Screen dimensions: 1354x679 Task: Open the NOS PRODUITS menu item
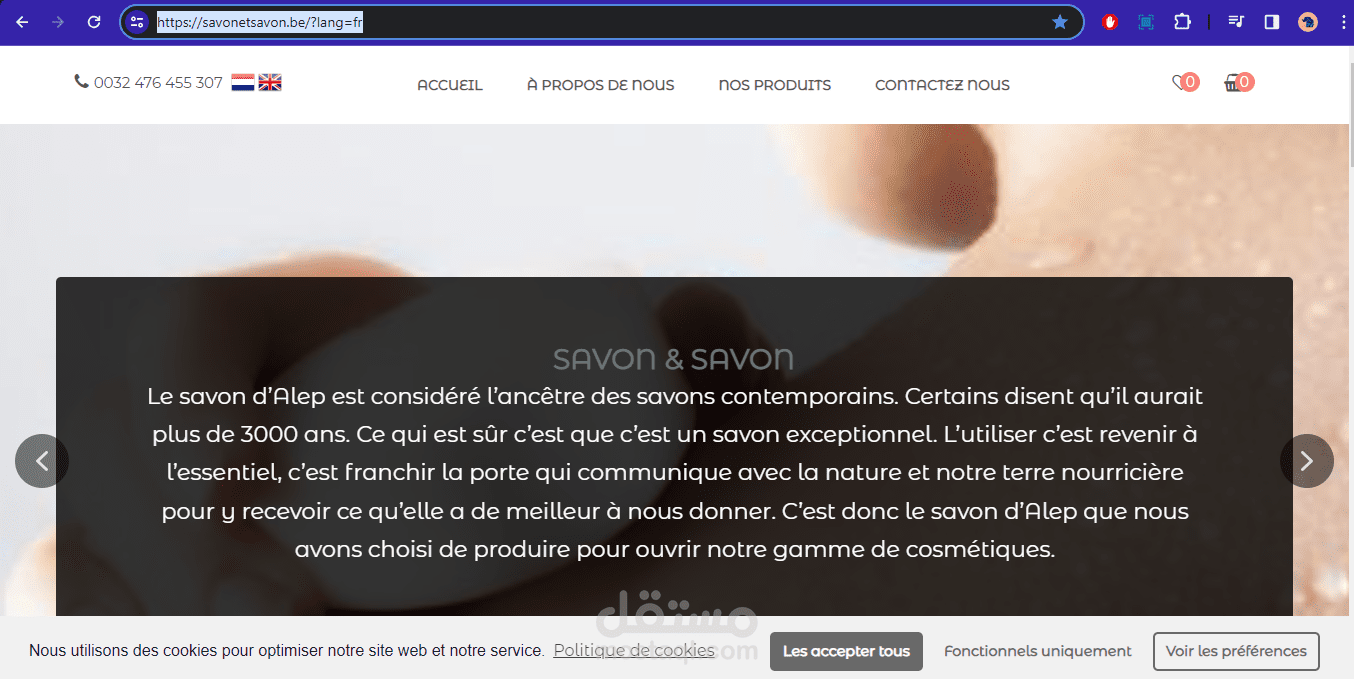click(x=775, y=85)
